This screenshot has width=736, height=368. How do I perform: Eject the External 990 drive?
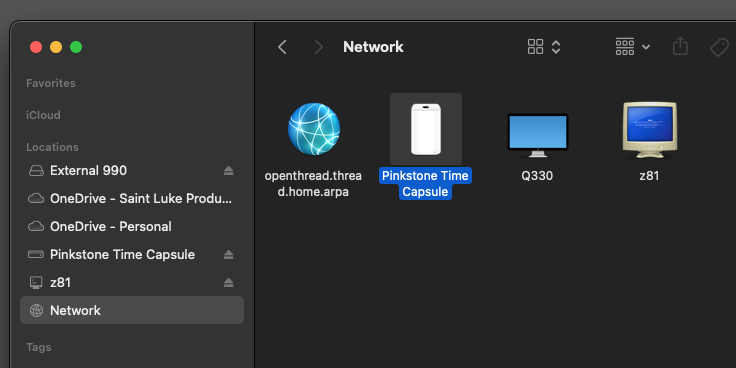[x=229, y=170]
